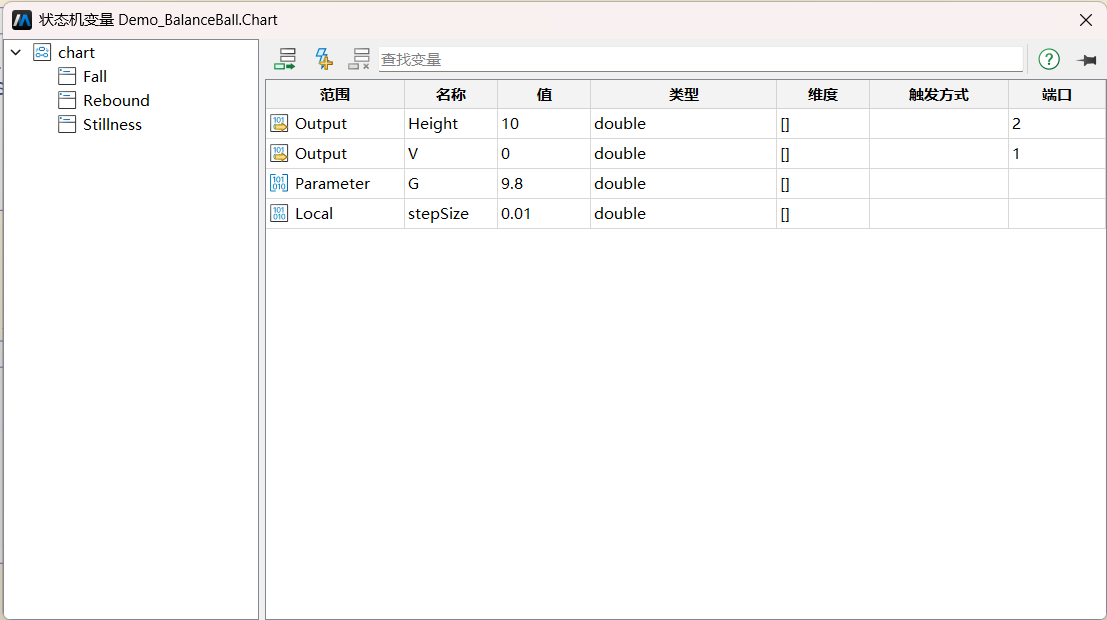
Task: Click the Parameter icon in G row
Action: (279, 184)
